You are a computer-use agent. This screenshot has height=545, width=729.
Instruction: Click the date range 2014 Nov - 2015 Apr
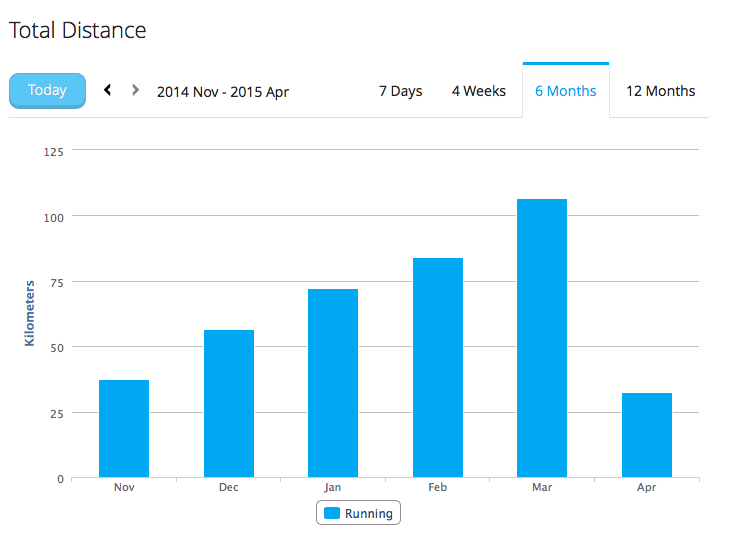(223, 91)
